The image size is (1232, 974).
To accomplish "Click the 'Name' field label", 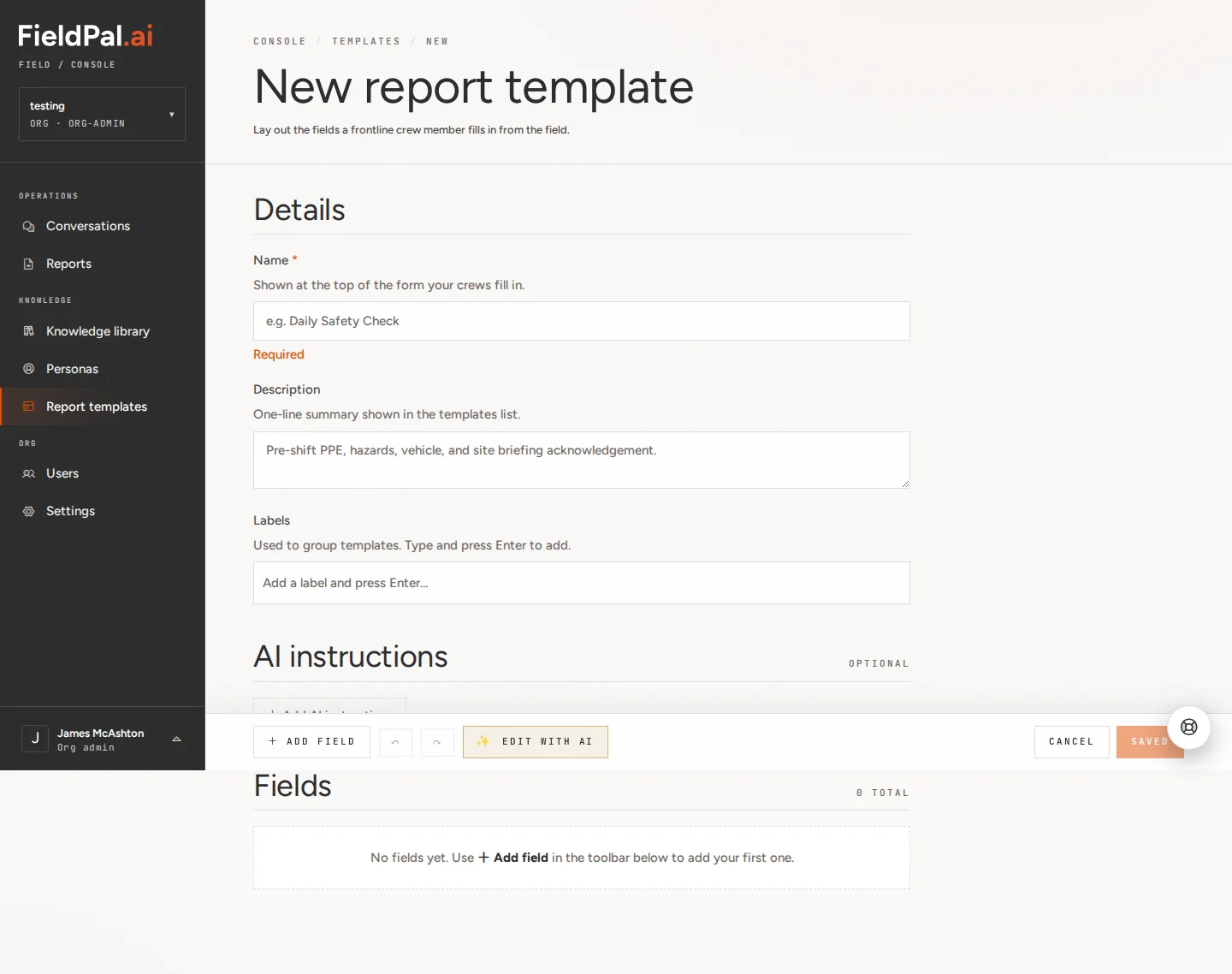I will (x=271, y=260).
